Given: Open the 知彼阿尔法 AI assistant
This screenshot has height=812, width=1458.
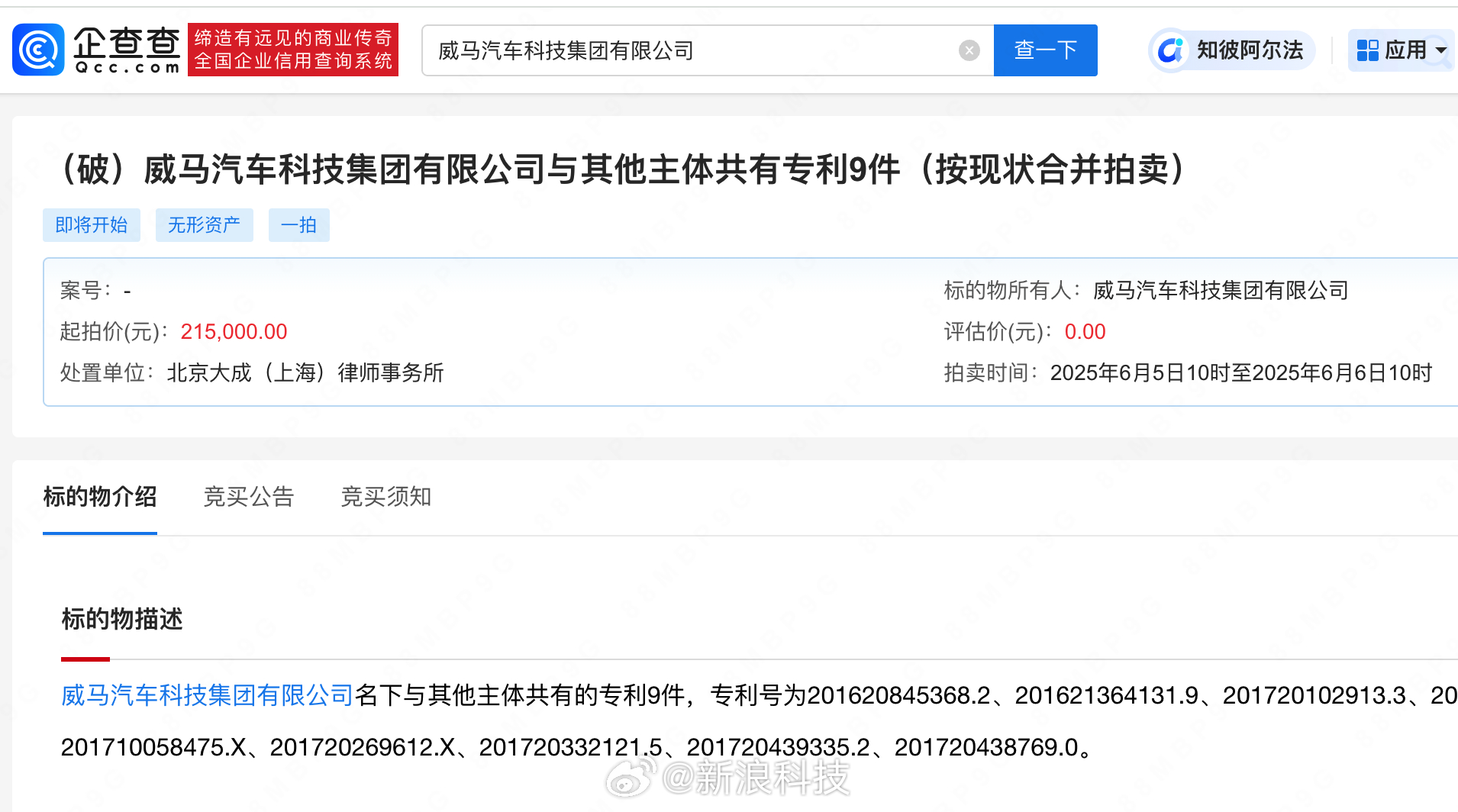Looking at the screenshot, I should click(1232, 50).
